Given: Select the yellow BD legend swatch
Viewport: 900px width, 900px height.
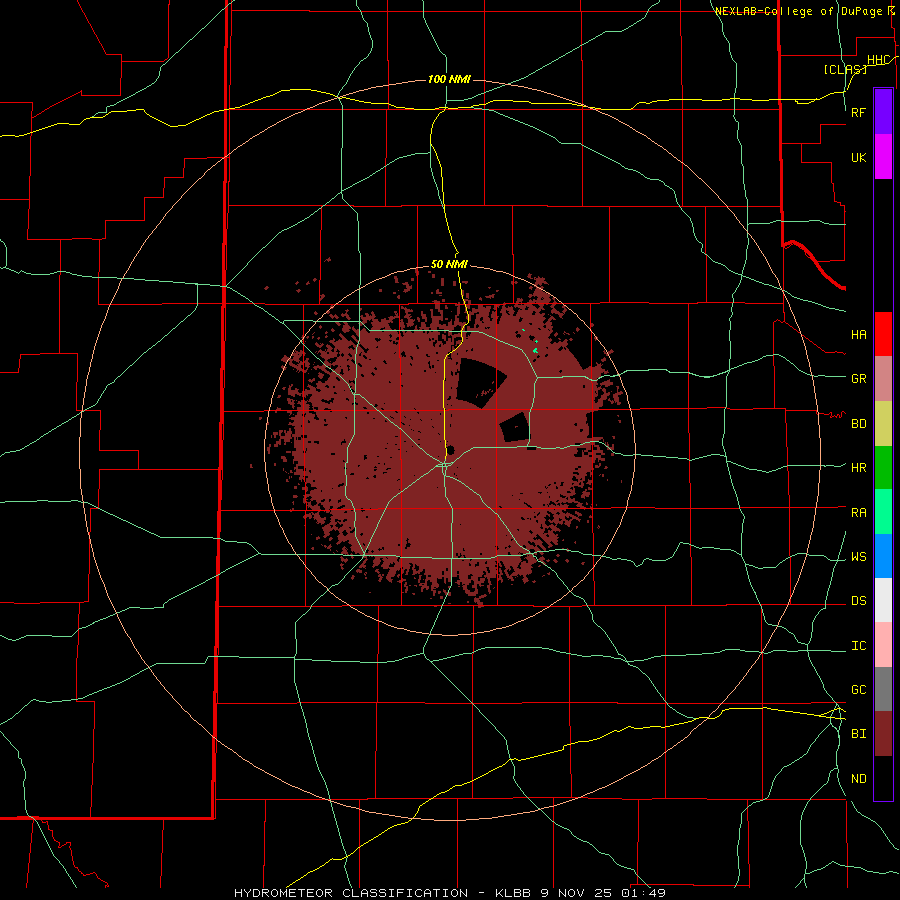Looking at the screenshot, I should click(x=883, y=424).
